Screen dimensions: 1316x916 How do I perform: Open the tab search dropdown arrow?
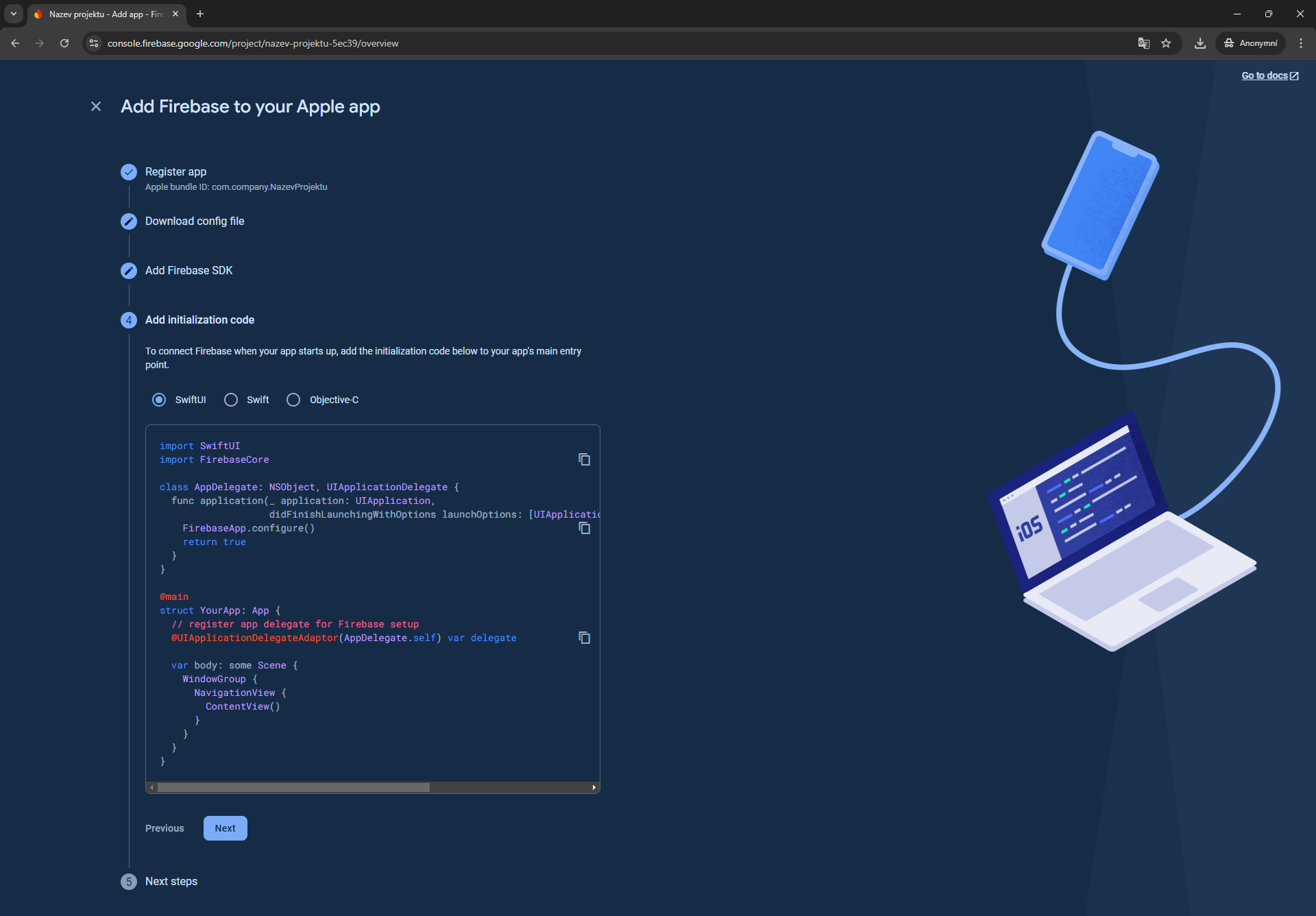14,14
